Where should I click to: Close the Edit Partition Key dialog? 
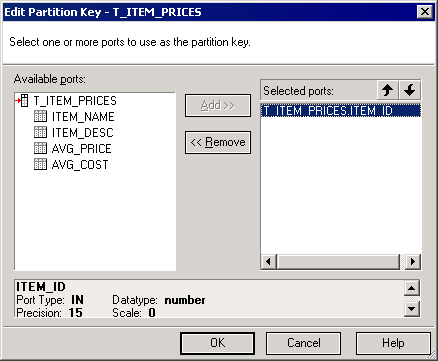pos(425,12)
